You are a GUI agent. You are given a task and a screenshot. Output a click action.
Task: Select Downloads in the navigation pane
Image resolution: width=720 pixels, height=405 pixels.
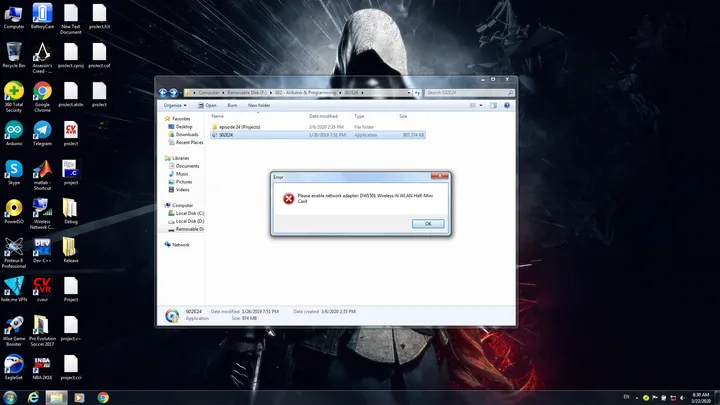pos(184,135)
